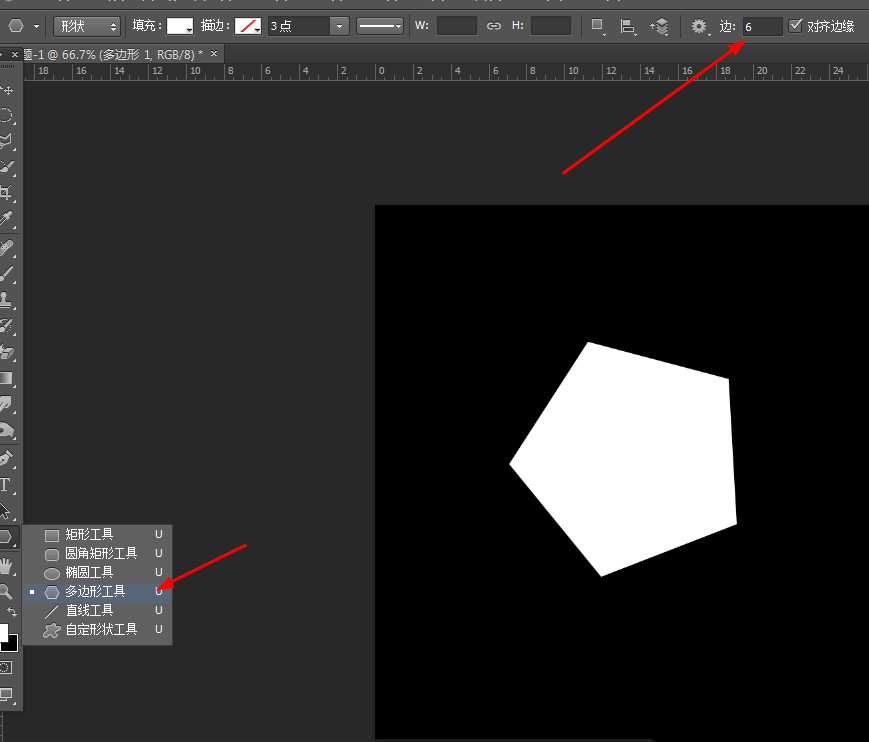
Task: Toggle the 对齐边缘 checkbox
Action: click(x=796, y=25)
